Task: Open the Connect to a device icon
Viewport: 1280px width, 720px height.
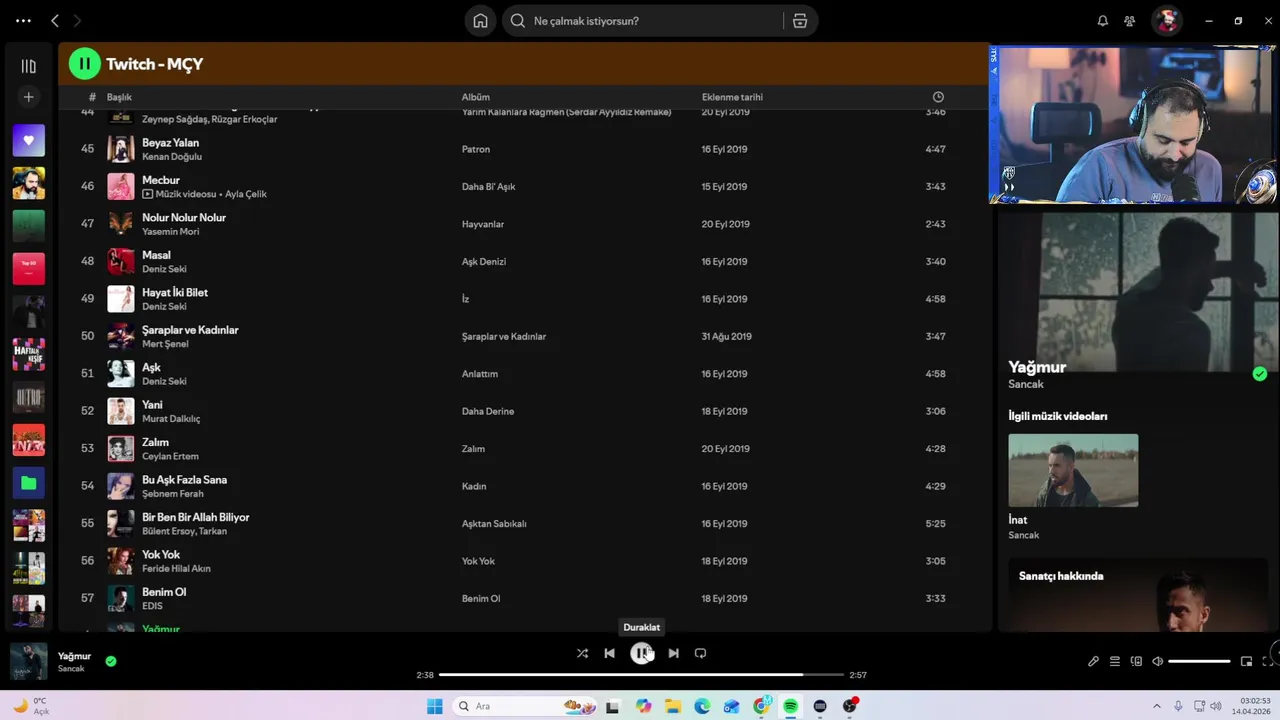Action: [1136, 661]
